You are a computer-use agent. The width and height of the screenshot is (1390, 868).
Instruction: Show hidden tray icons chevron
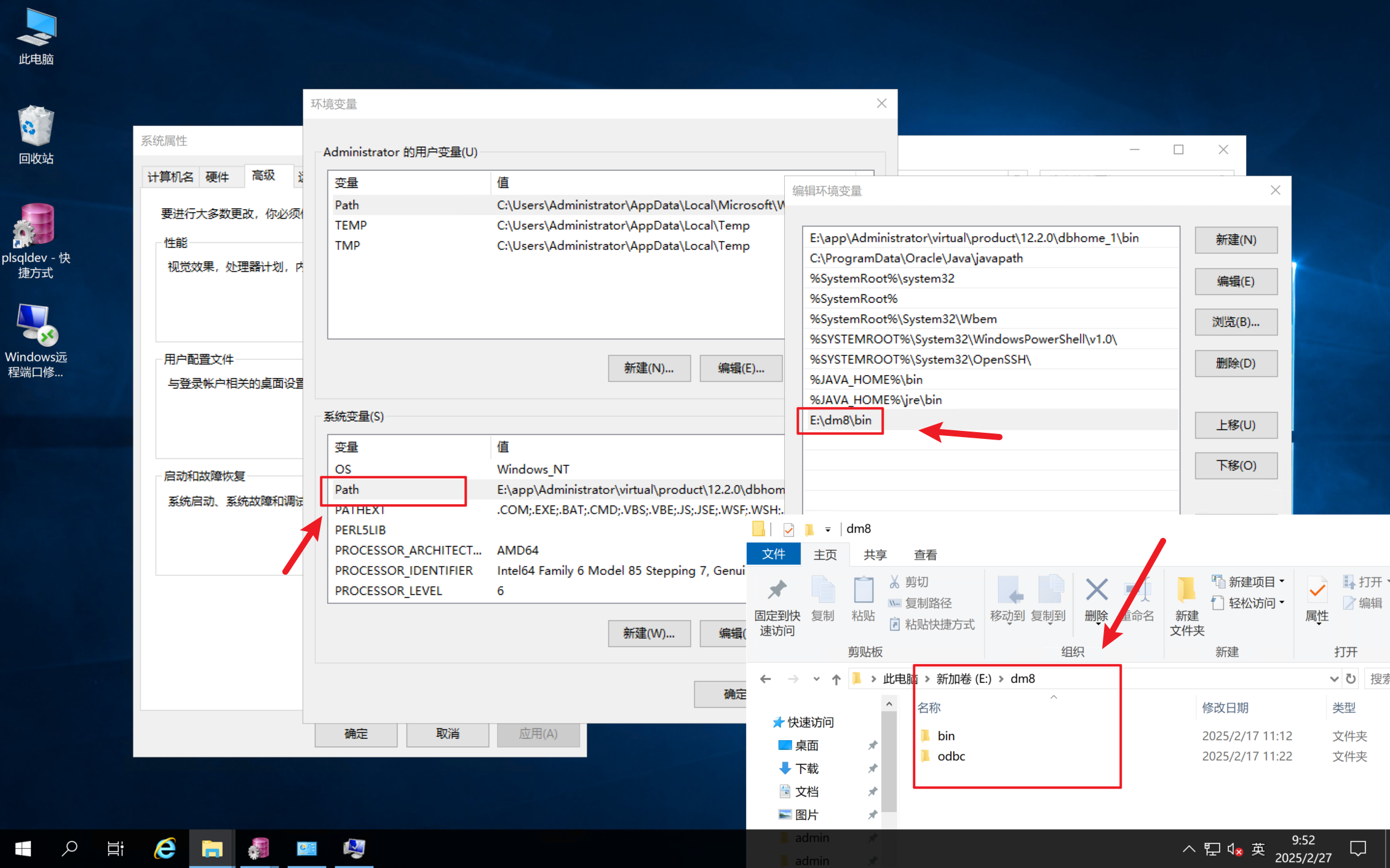1188,849
